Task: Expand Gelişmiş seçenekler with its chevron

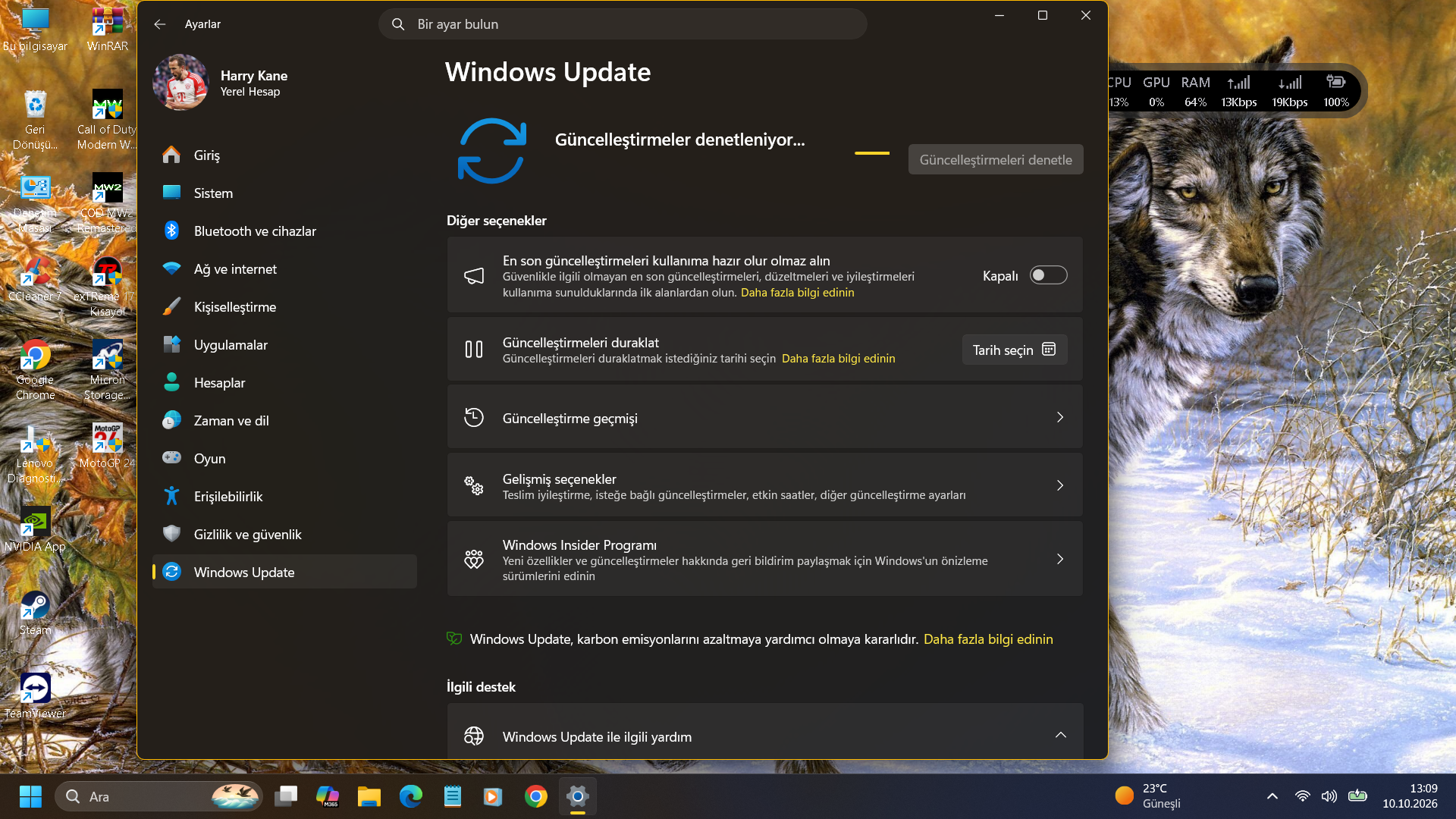Action: coord(1060,485)
